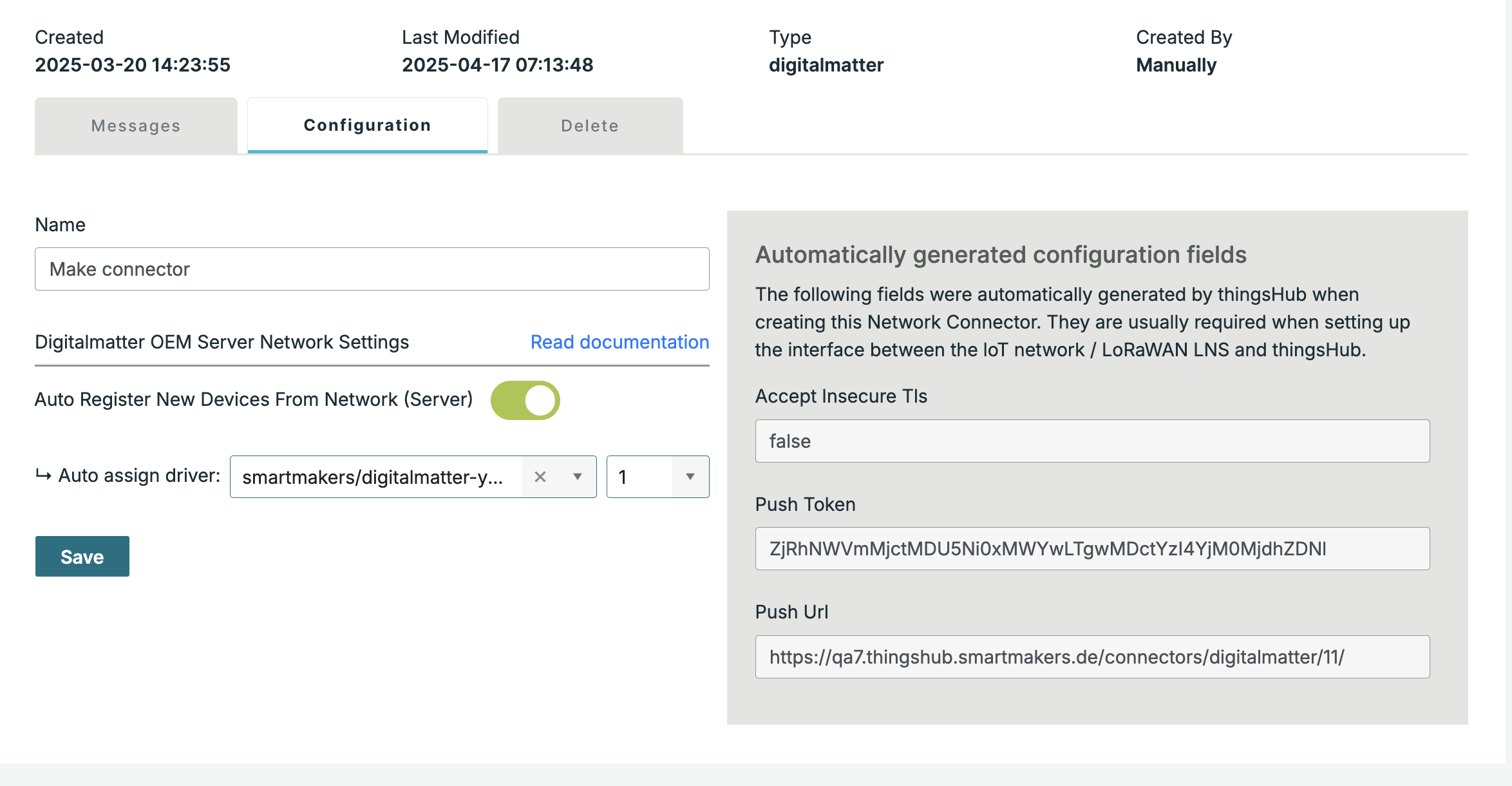Click the auto assign driver arrow icon
The image size is (1512, 786).
coord(43,475)
